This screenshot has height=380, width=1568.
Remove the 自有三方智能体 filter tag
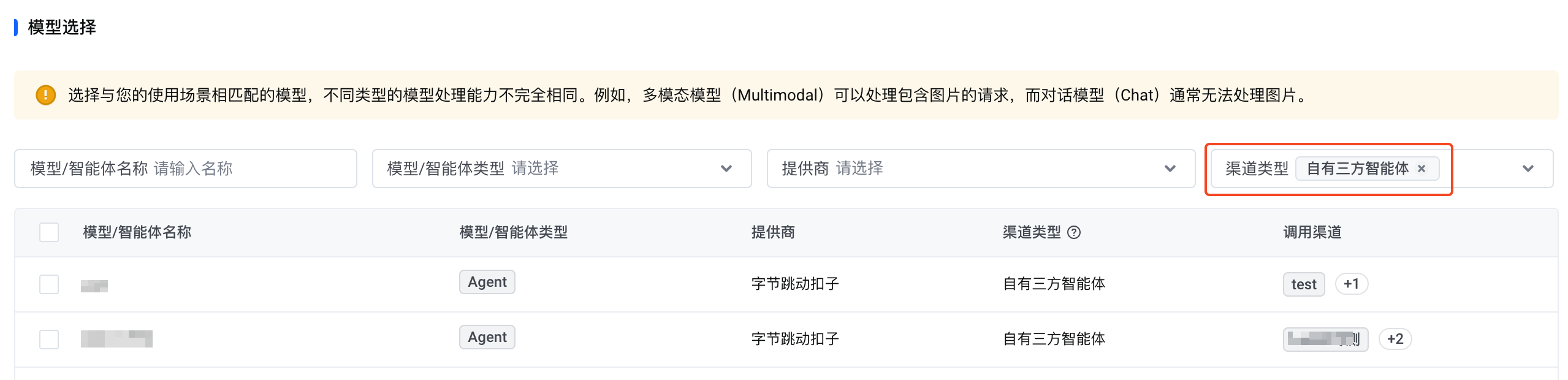[1421, 169]
